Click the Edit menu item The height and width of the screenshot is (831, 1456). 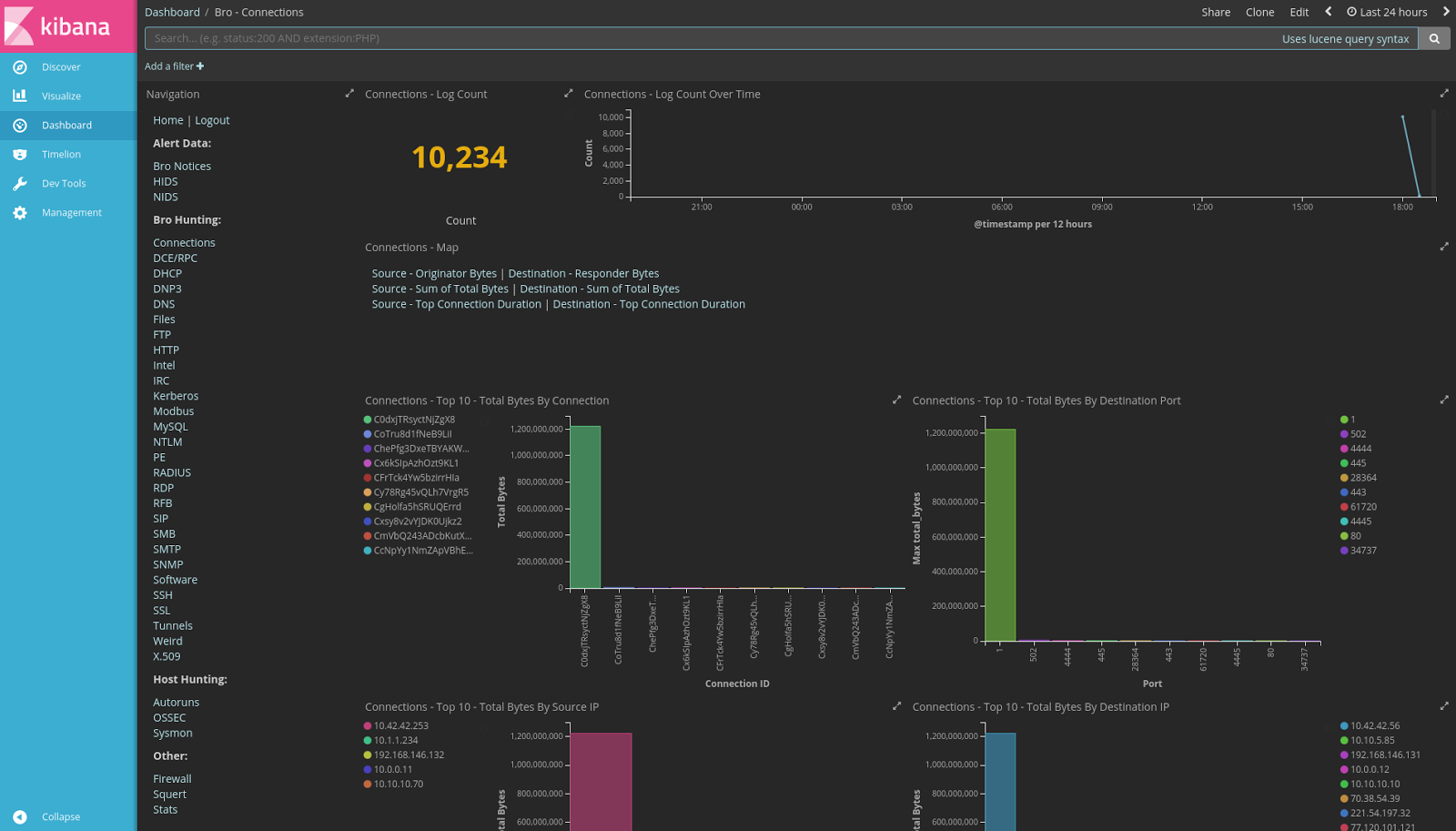(1299, 12)
